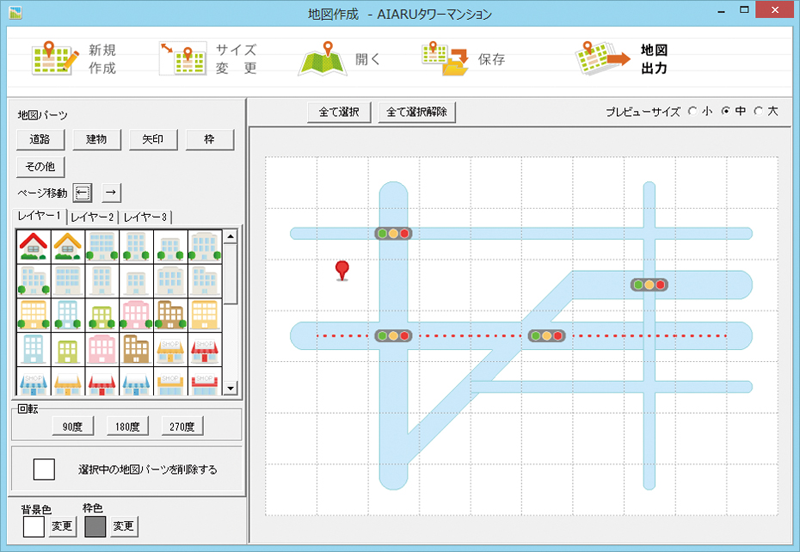Click the 地図出力 map export icon

pyautogui.click(x=603, y=59)
